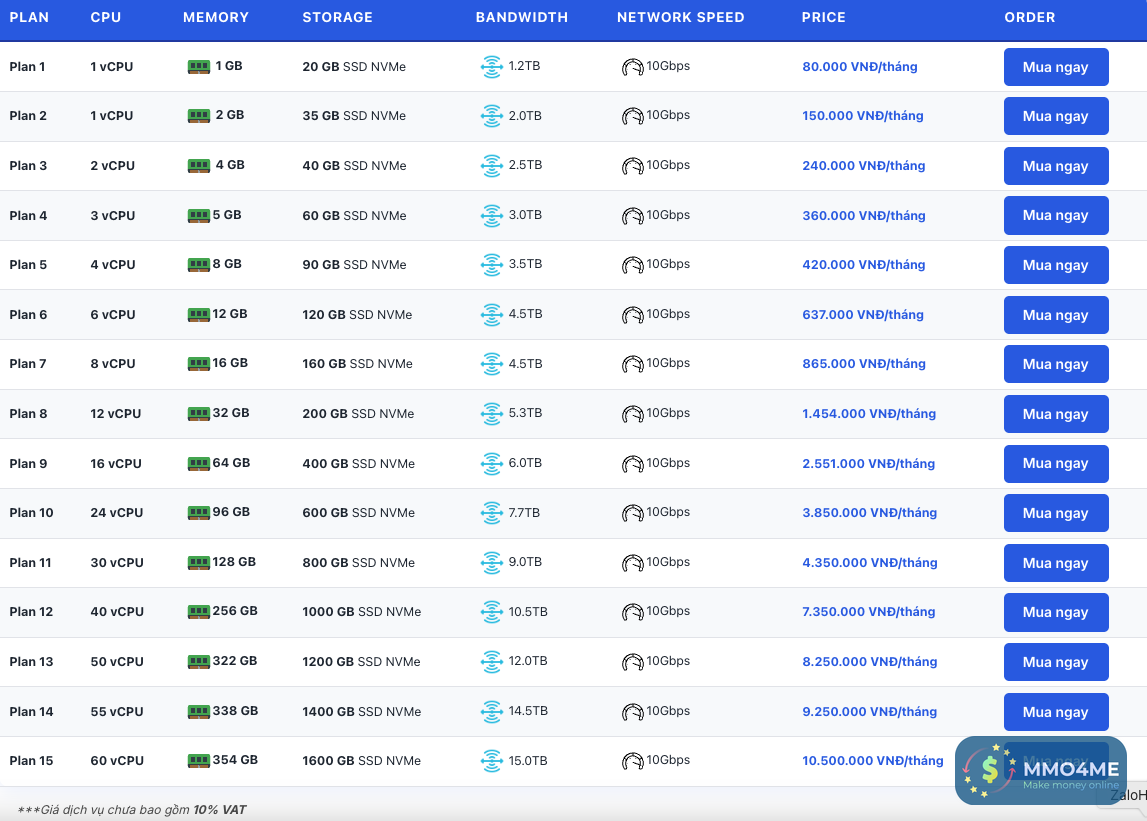Open the 80.000 VNĐ/tháng price link
The image size is (1147, 821).
(x=859, y=67)
